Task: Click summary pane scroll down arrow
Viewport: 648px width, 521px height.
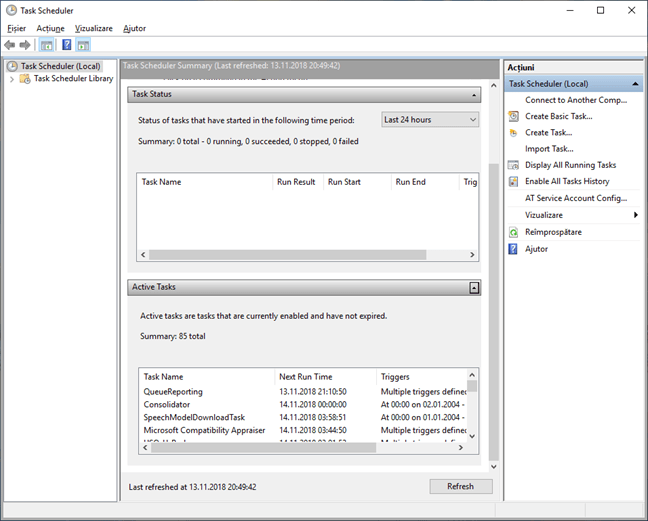Action: click(x=493, y=466)
